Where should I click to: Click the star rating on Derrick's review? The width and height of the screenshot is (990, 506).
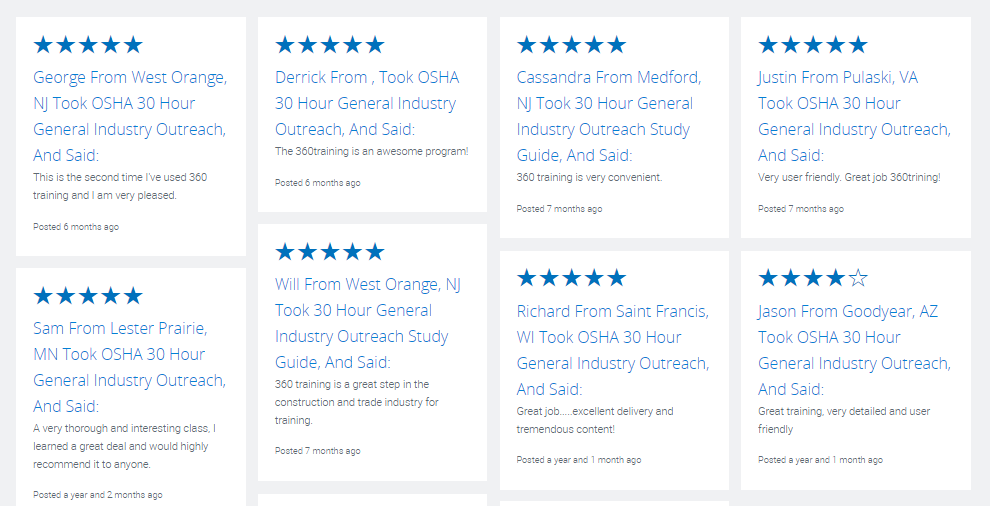pyautogui.click(x=329, y=45)
